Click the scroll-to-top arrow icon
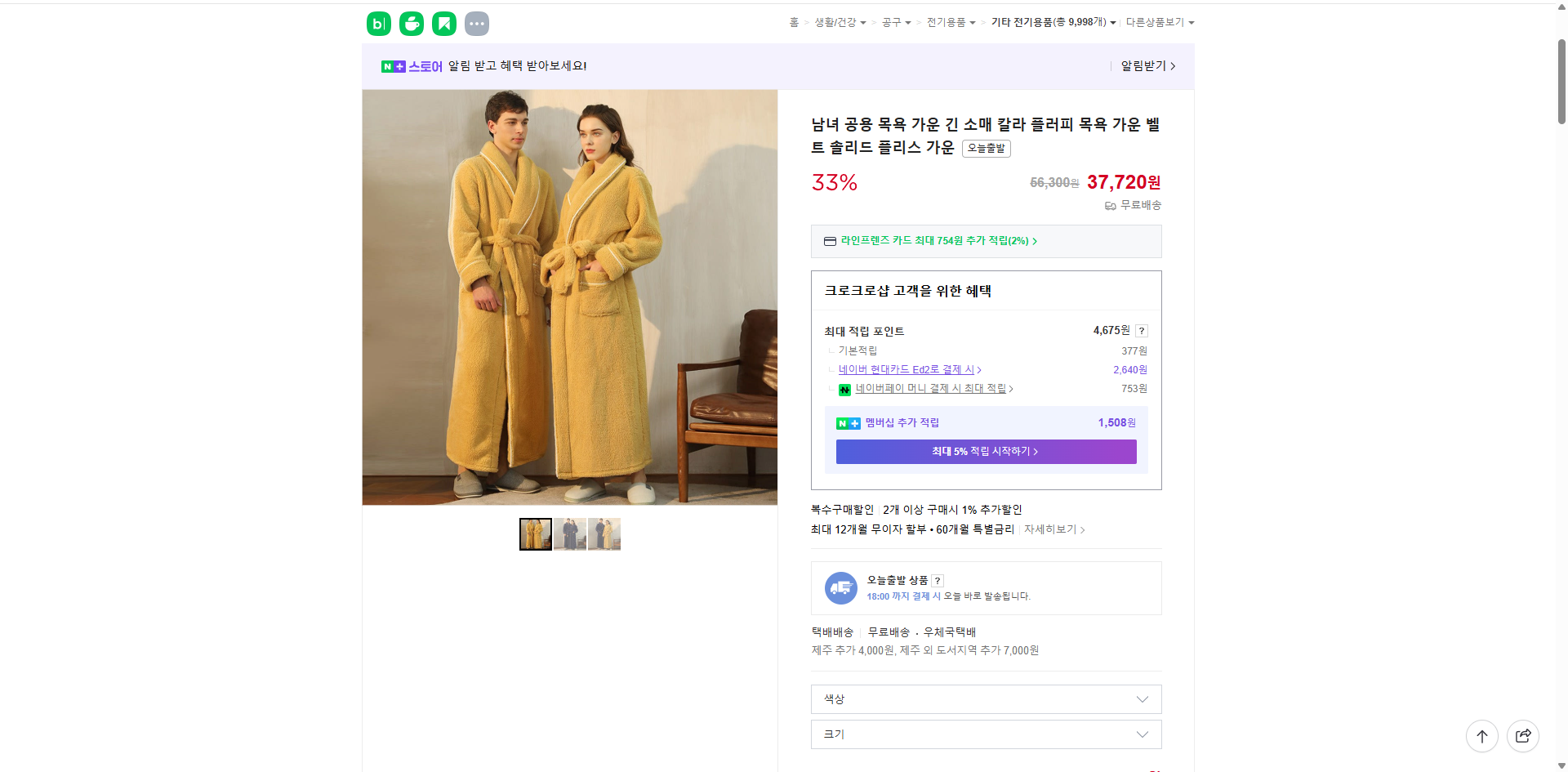Image resolution: width=1568 pixels, height=772 pixels. (x=1482, y=736)
